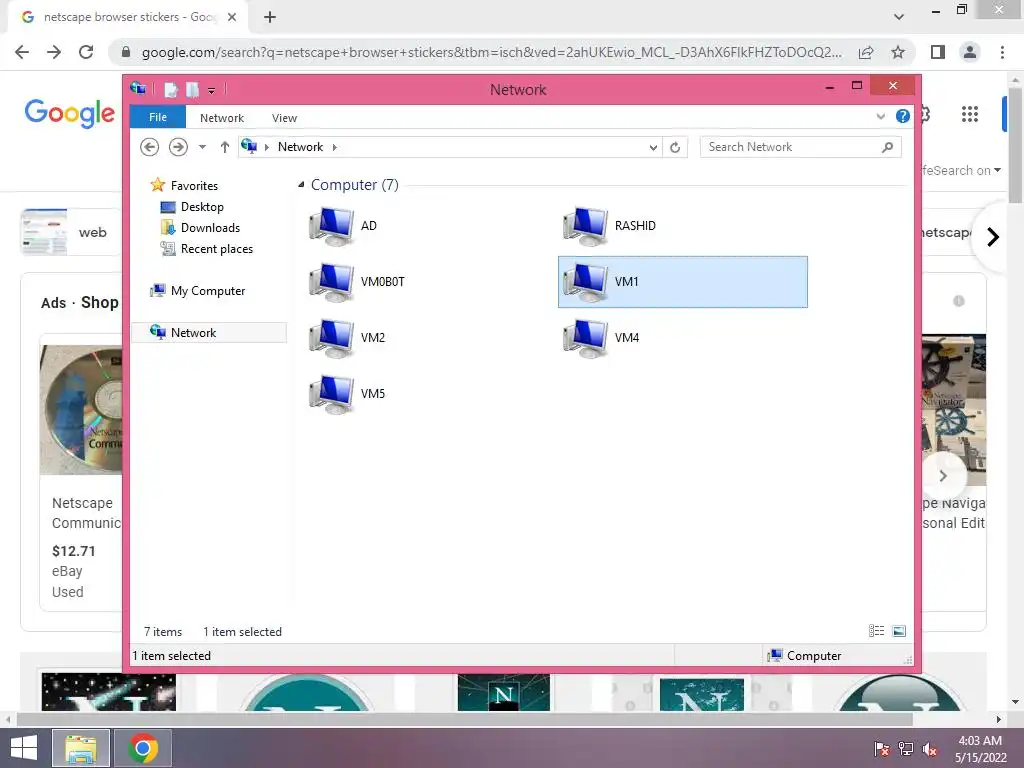Click the Google logo
The width and height of the screenshot is (1024, 768).
pyautogui.click(x=70, y=114)
